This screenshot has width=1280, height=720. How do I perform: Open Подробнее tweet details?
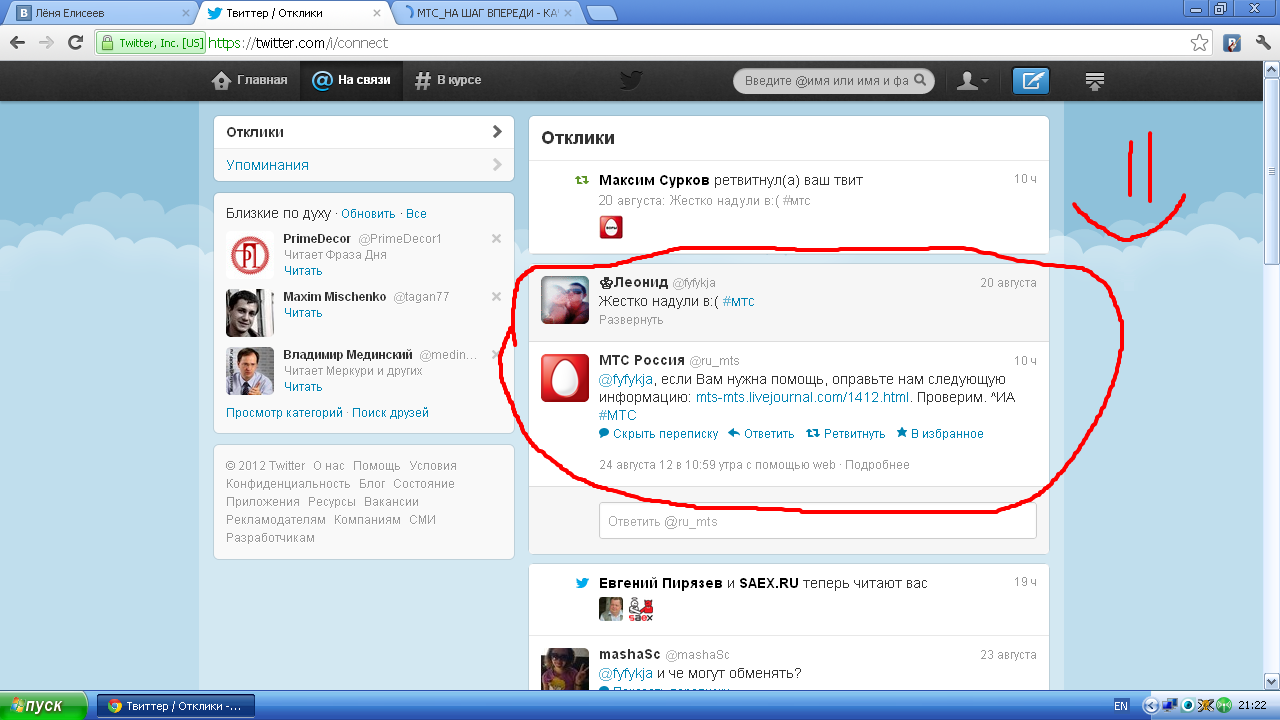[877, 465]
